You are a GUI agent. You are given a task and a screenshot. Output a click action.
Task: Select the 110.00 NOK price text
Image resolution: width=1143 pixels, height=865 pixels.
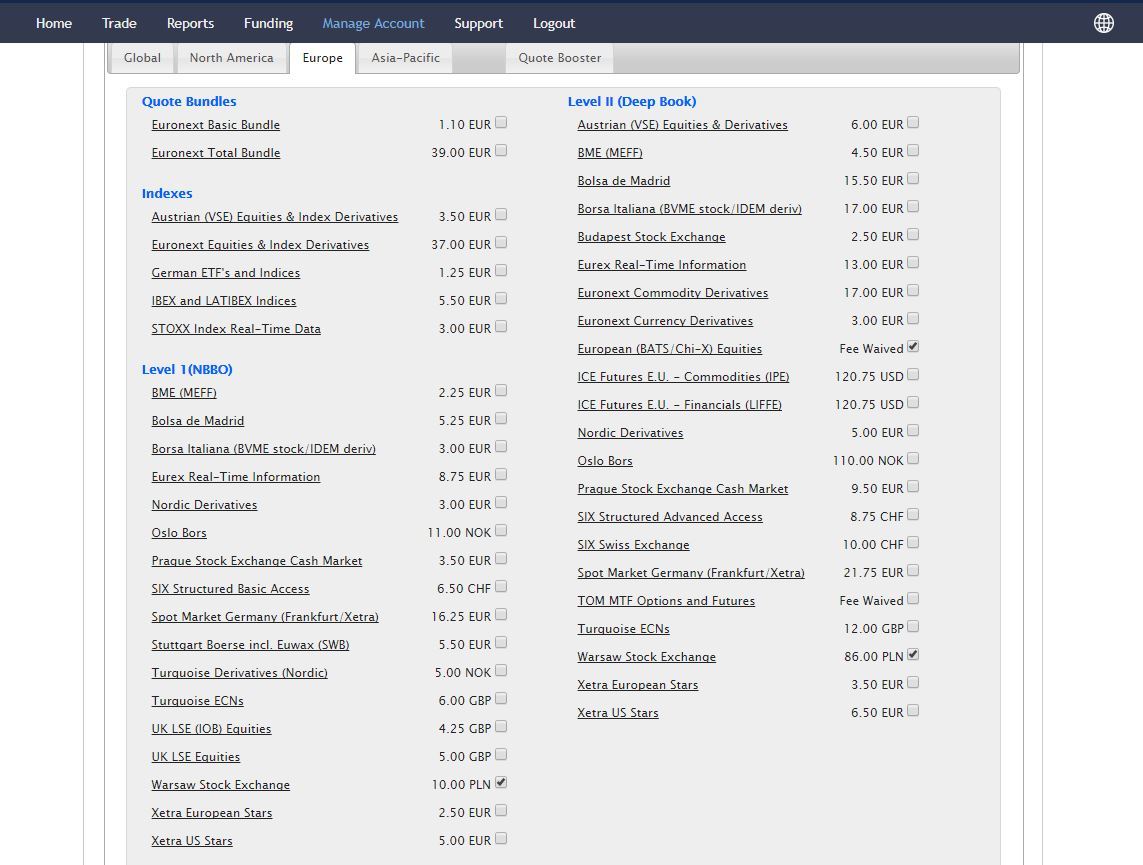867,461
